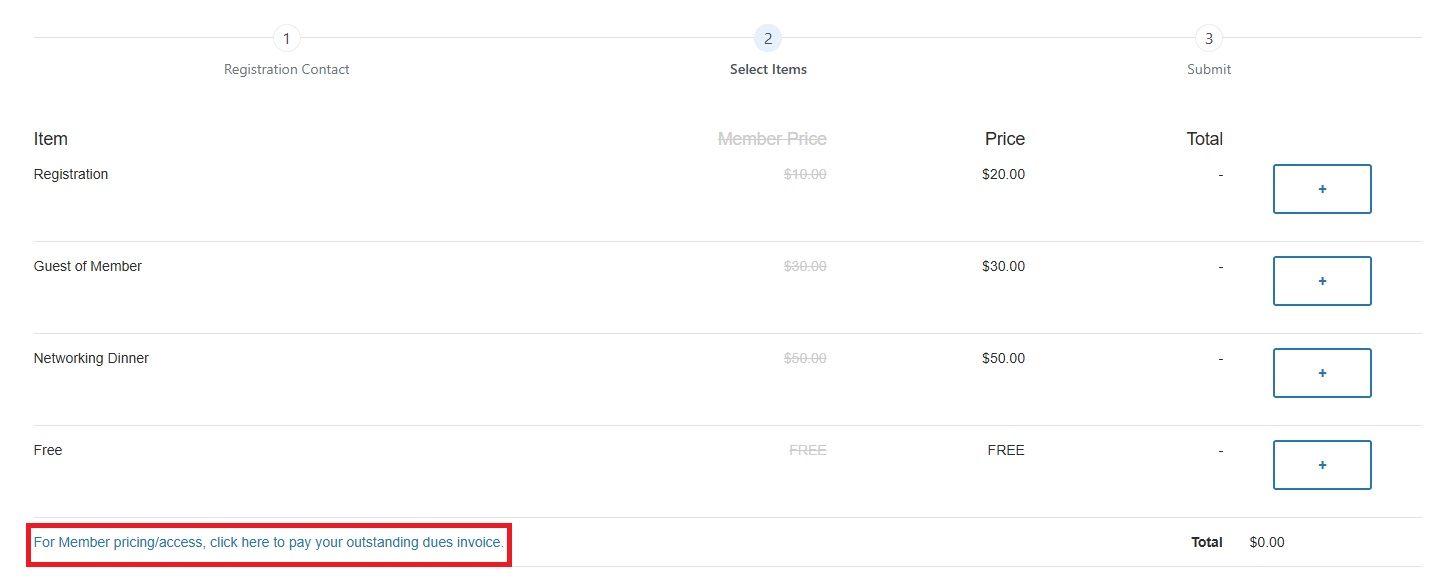
Task: Add a Guest of Member ticket
Action: click(x=1321, y=281)
